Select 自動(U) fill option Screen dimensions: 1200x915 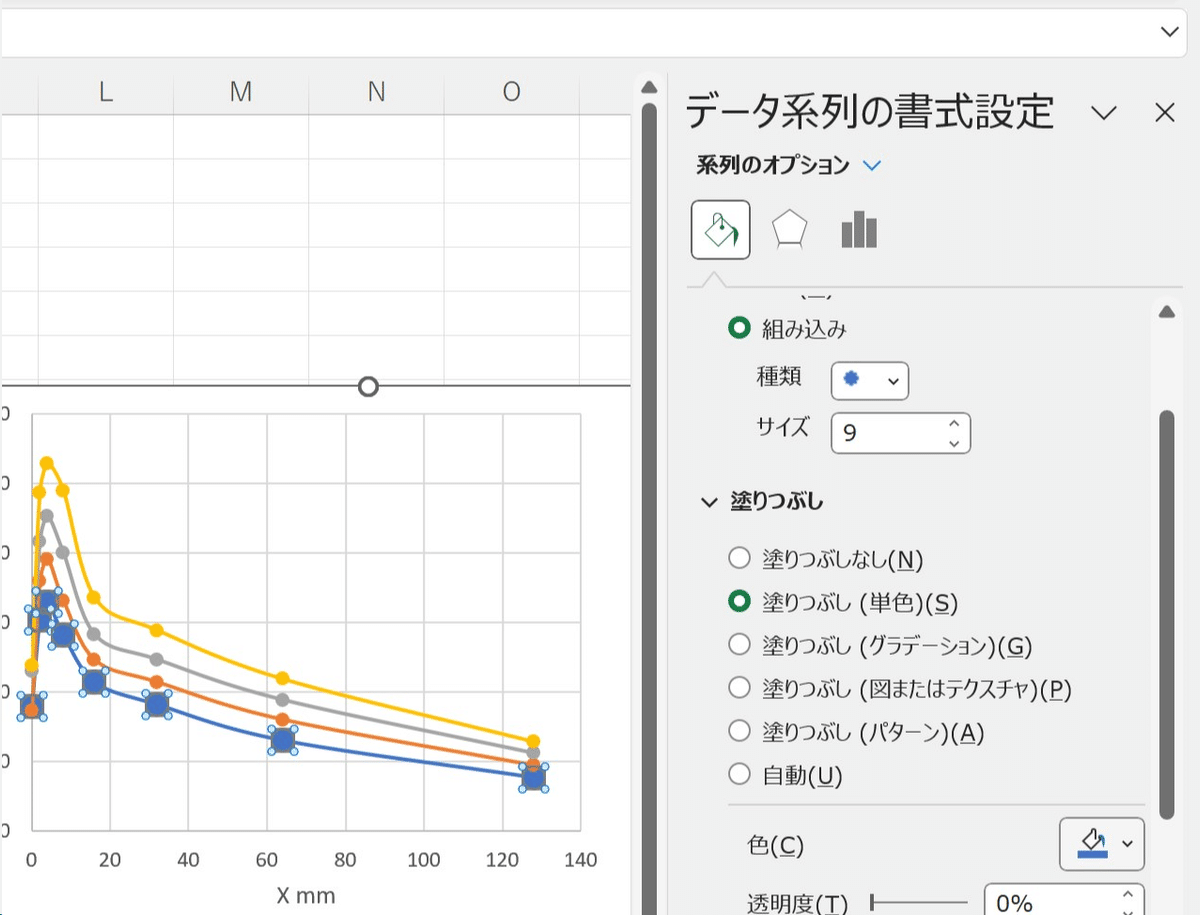coord(739,774)
